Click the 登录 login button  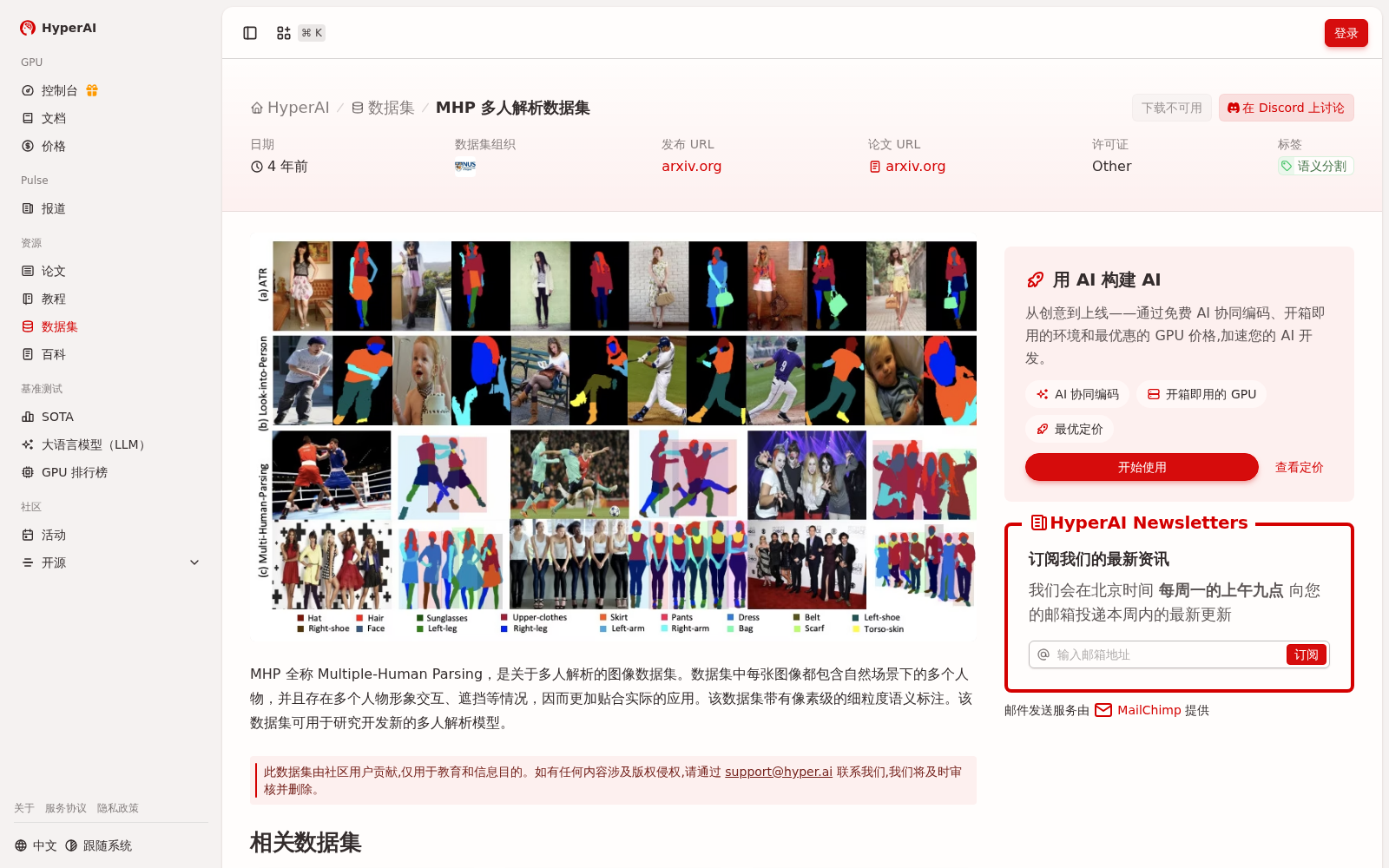click(1346, 33)
